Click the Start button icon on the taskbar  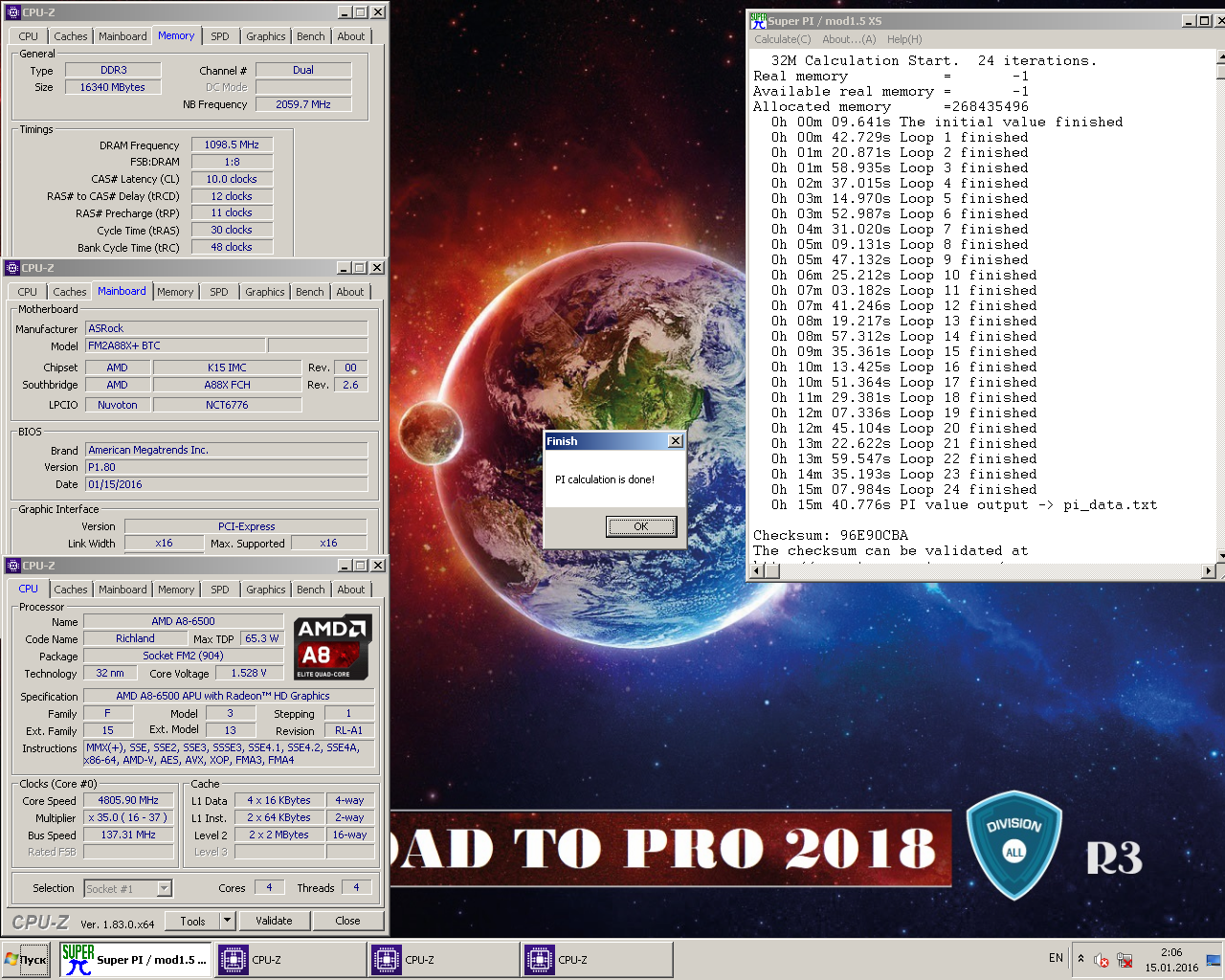(26, 959)
